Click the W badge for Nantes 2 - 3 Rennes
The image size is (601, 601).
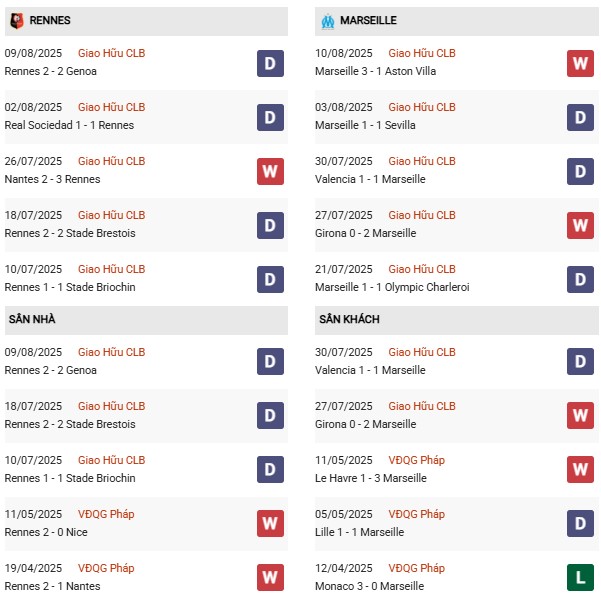point(270,171)
